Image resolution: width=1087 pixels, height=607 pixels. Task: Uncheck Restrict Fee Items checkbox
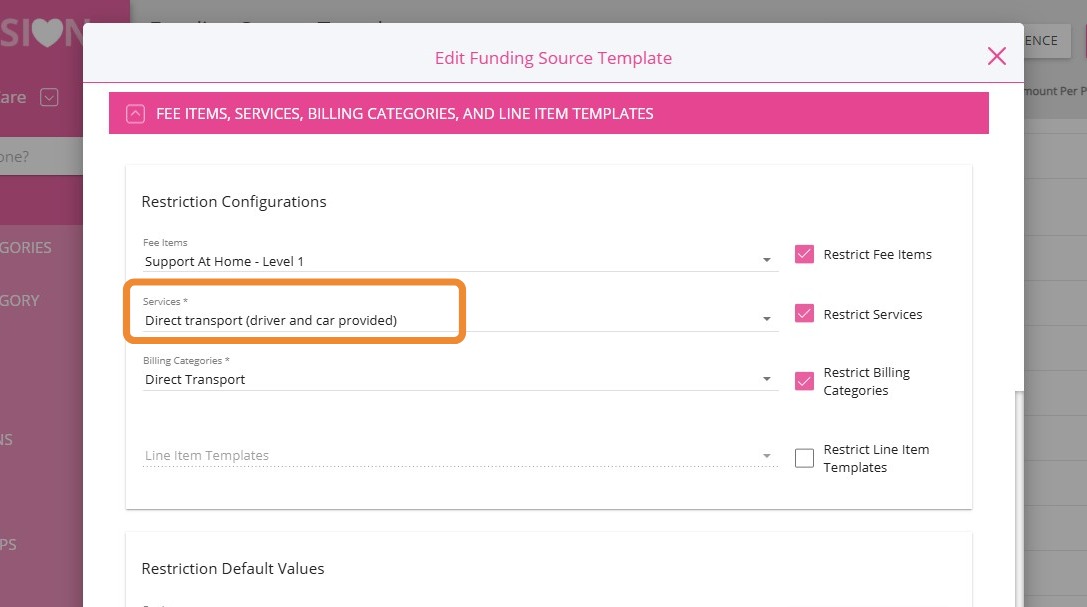click(x=804, y=254)
